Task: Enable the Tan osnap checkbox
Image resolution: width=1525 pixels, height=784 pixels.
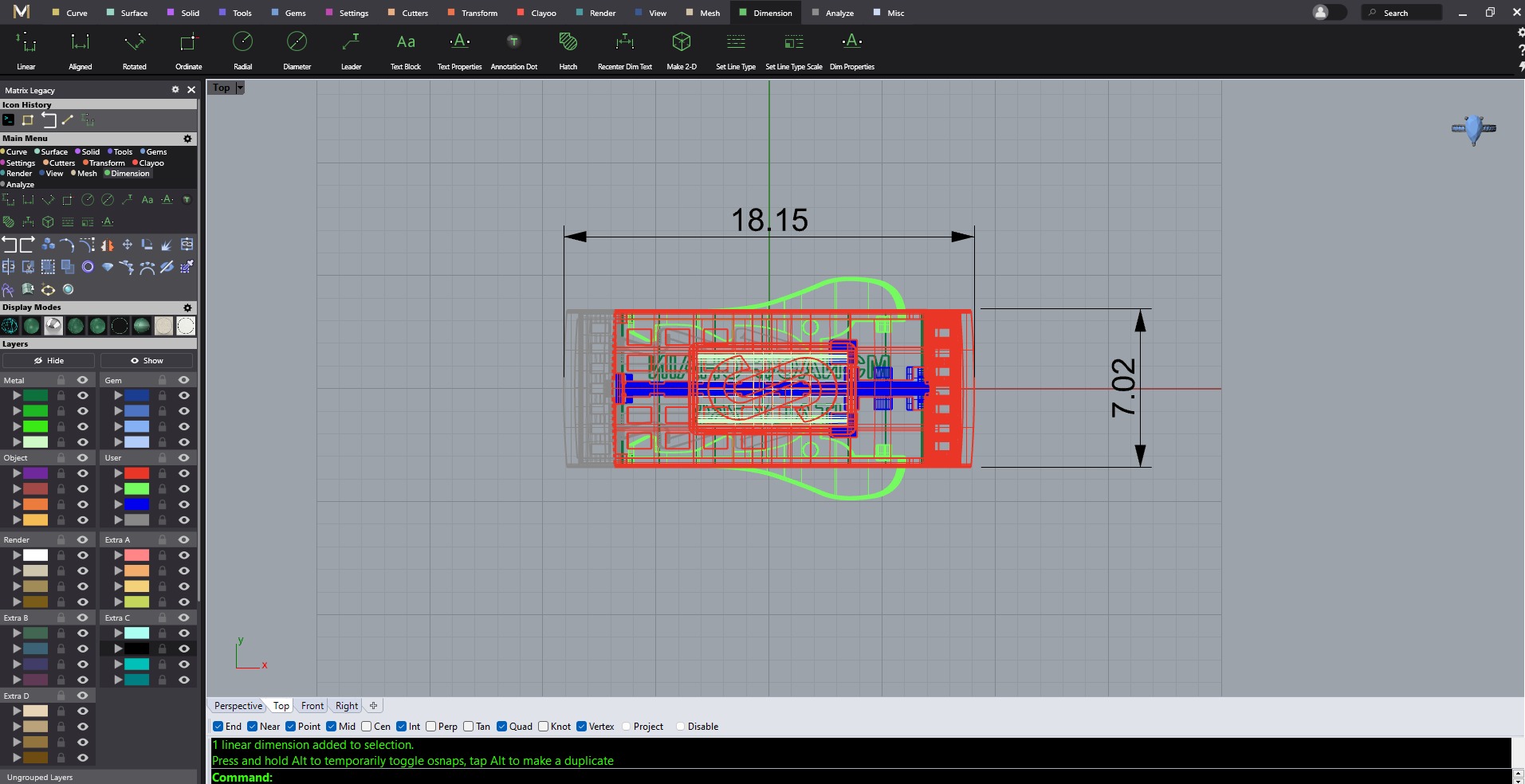Action: 468,727
